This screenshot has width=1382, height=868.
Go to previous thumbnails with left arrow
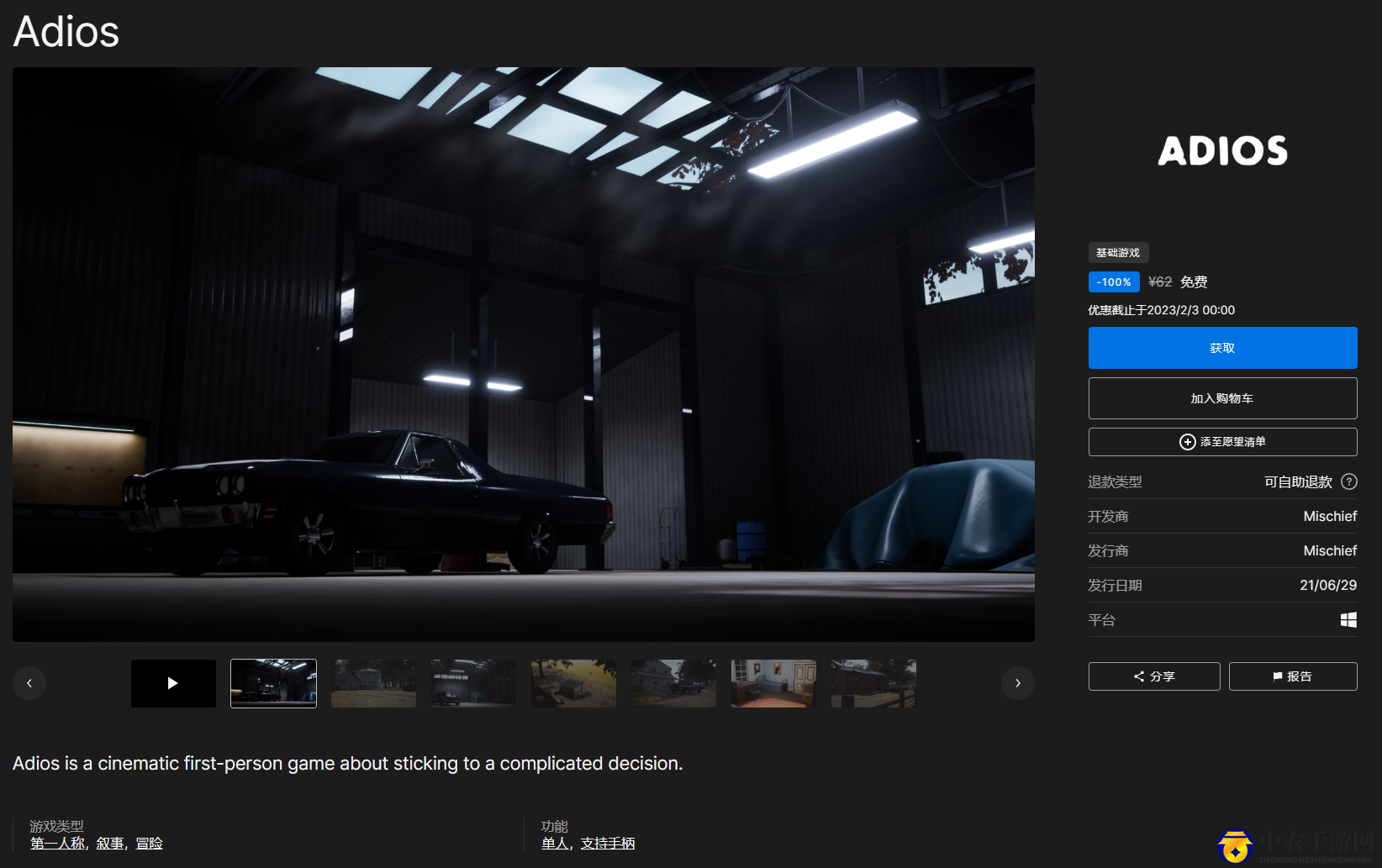point(29,683)
